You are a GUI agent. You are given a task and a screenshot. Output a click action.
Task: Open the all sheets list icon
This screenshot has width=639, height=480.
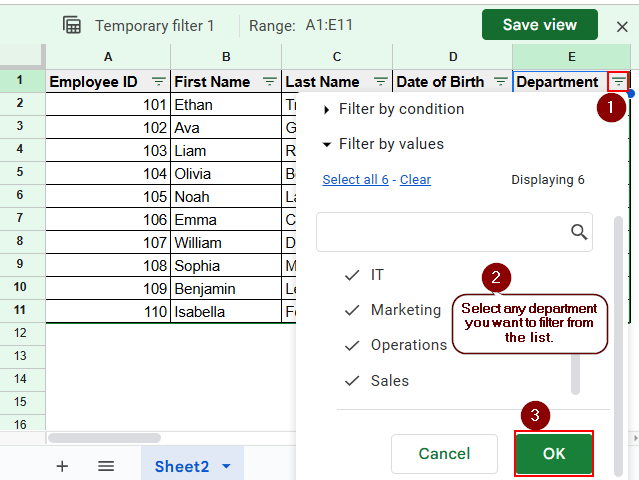(106, 466)
